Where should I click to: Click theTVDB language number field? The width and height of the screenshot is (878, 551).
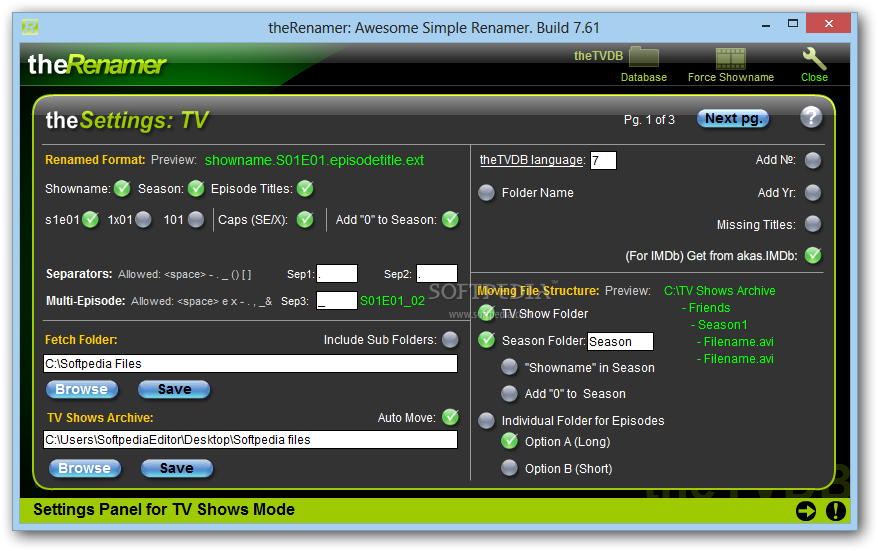pos(603,161)
